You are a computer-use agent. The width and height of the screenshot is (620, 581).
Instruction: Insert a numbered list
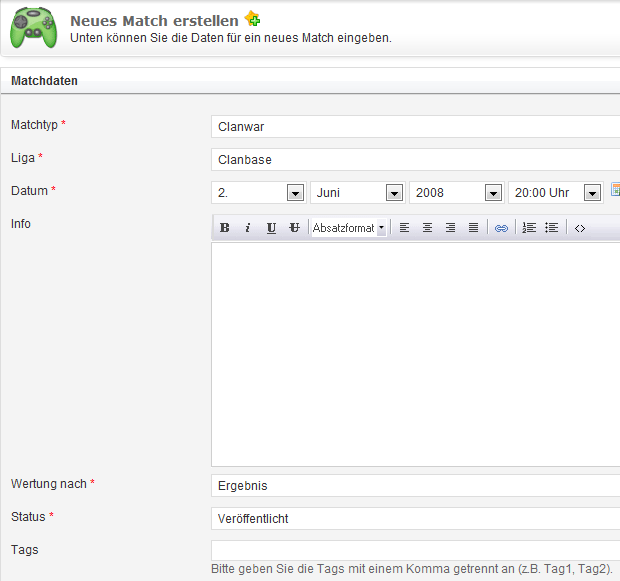[x=529, y=228]
